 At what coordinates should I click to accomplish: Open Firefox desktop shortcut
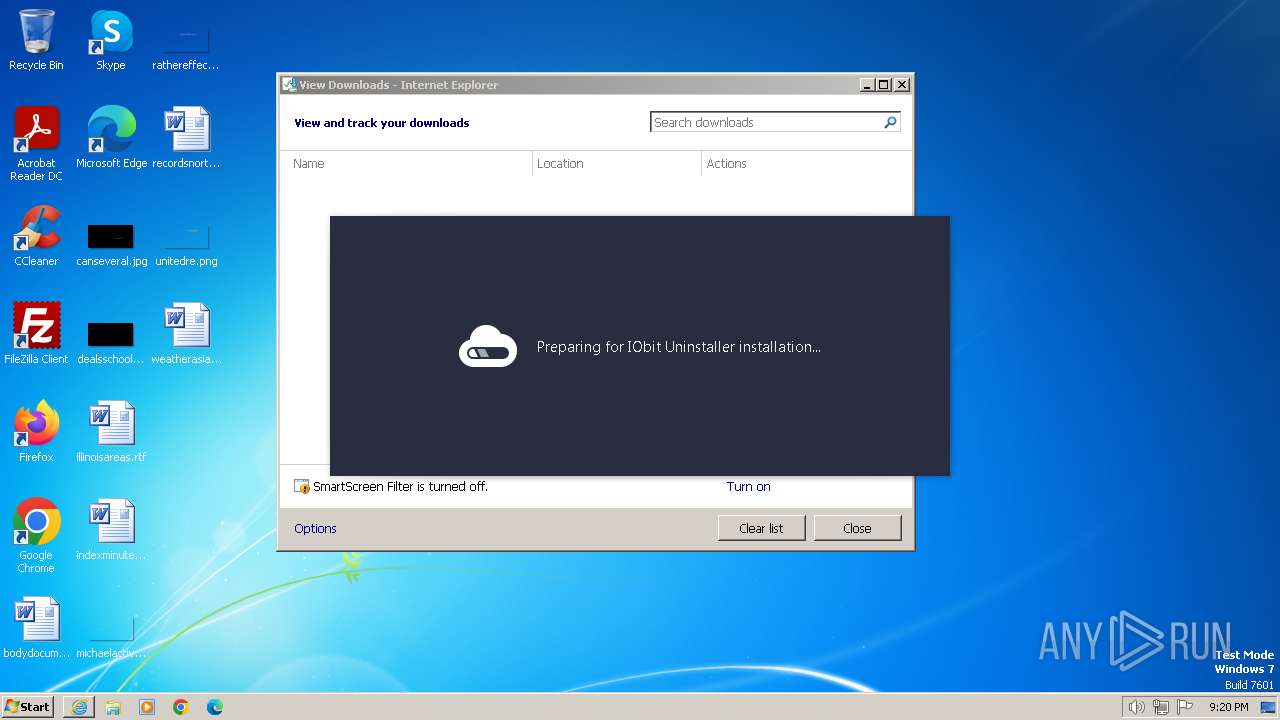tap(36, 432)
